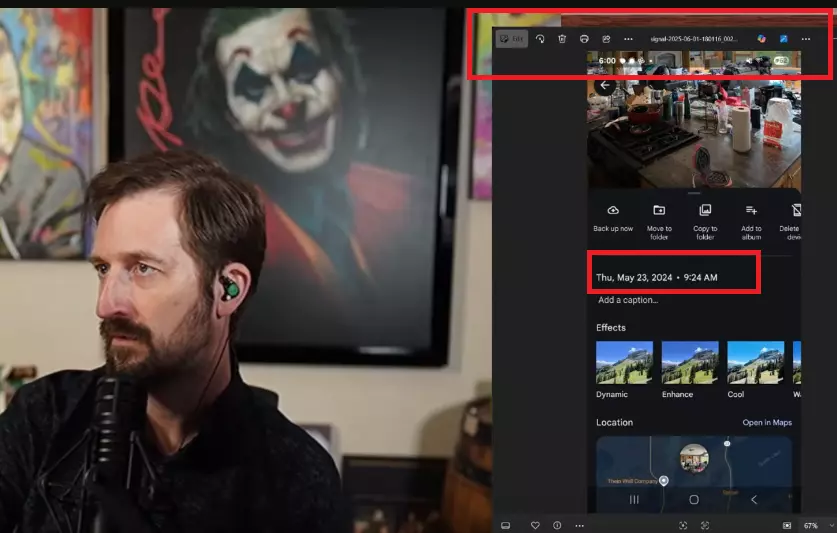Screen dimensions: 837x533
Task: Click the icon between Print and the ellipsis
Action: click(606, 38)
